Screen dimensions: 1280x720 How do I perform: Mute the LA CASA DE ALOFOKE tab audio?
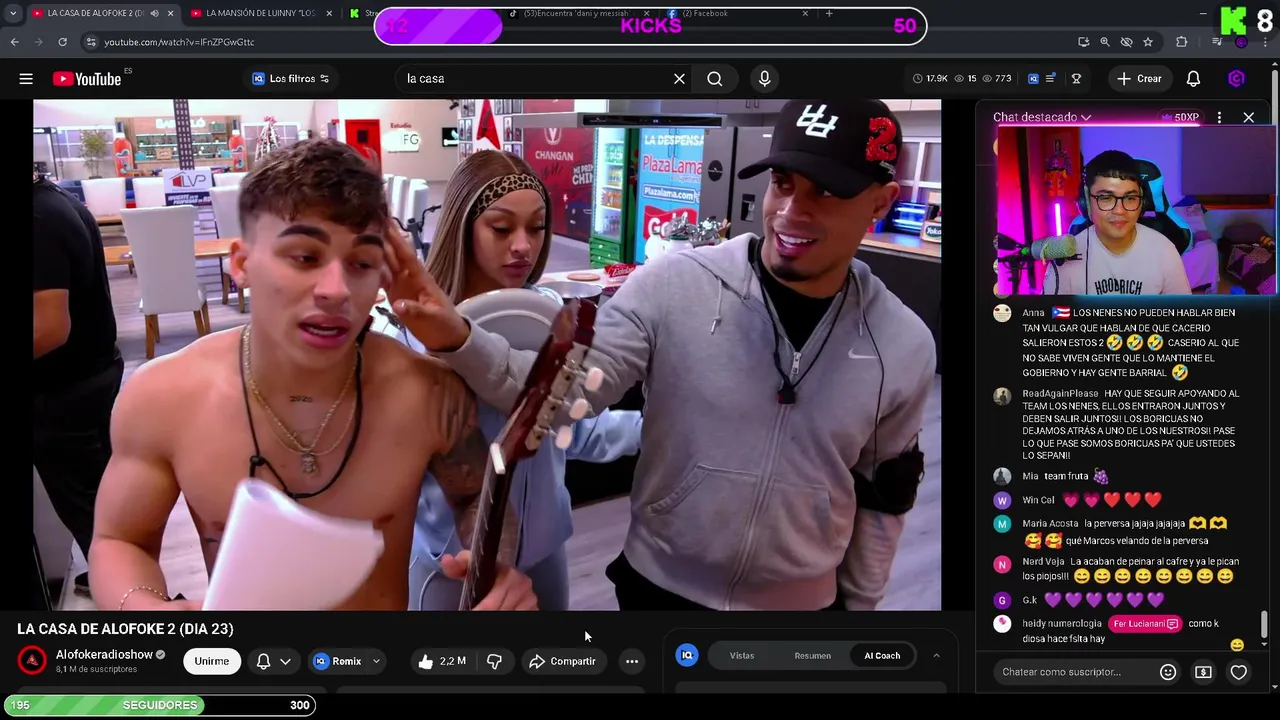[x=154, y=13]
